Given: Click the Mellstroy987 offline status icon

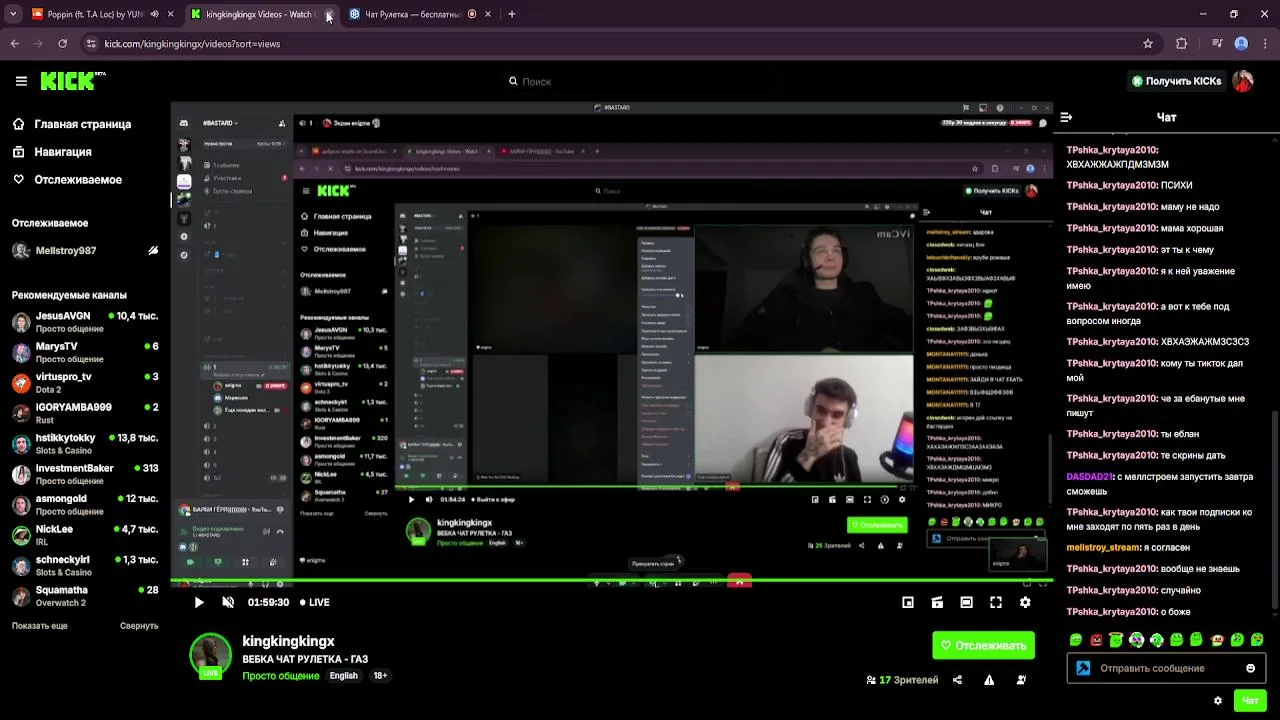Looking at the screenshot, I should pyautogui.click(x=153, y=251).
